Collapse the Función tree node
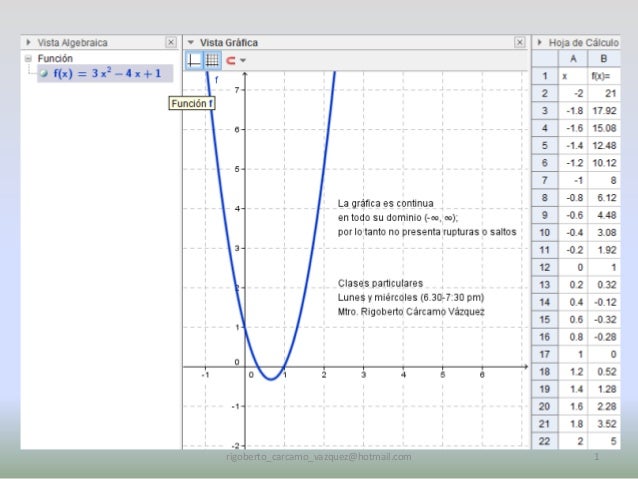638x479 pixels. pyautogui.click(x=28, y=59)
